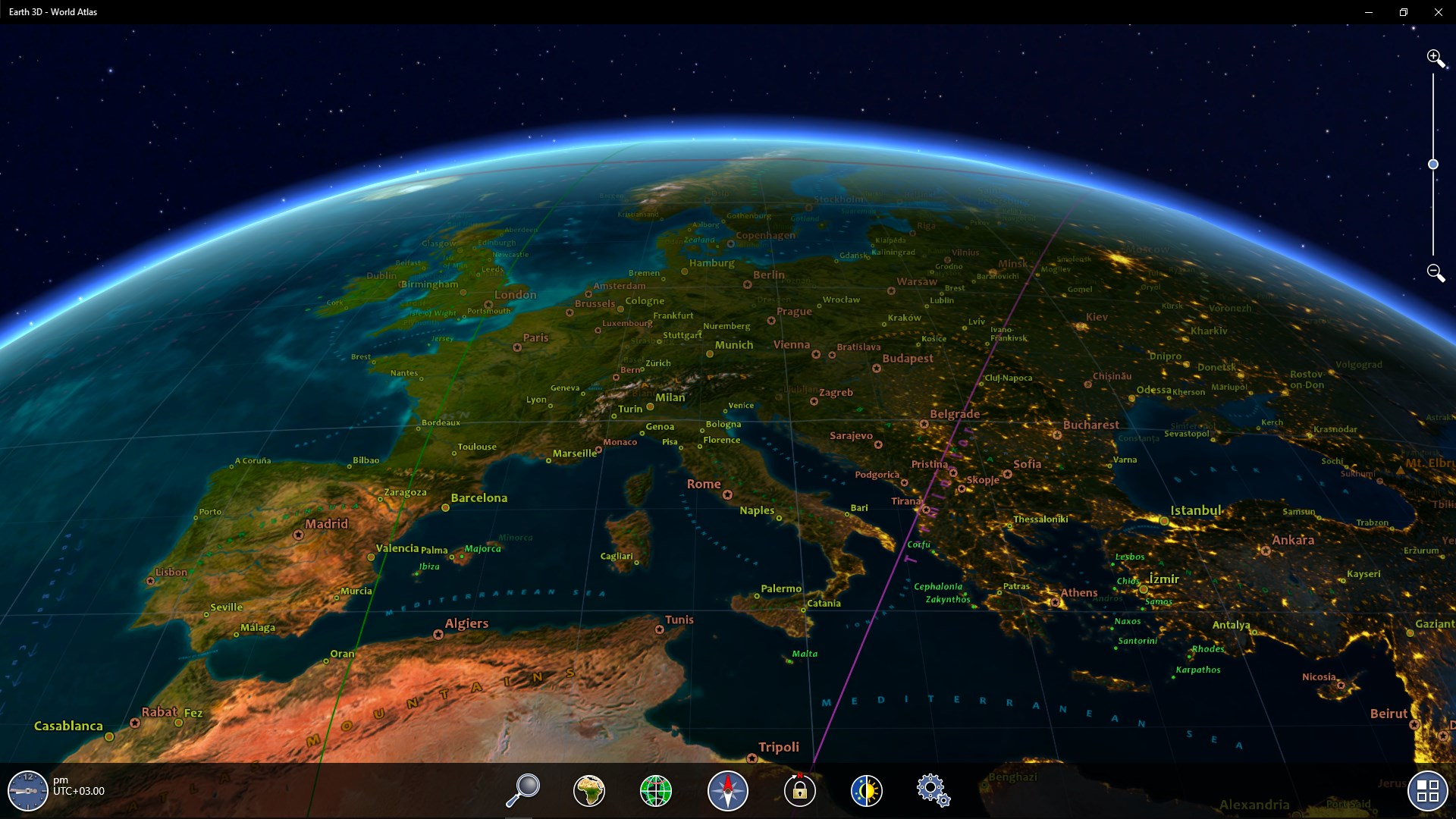Screen dimensions: 1456x819
Task: Click the Africa globe map-style icon
Action: 589,790
